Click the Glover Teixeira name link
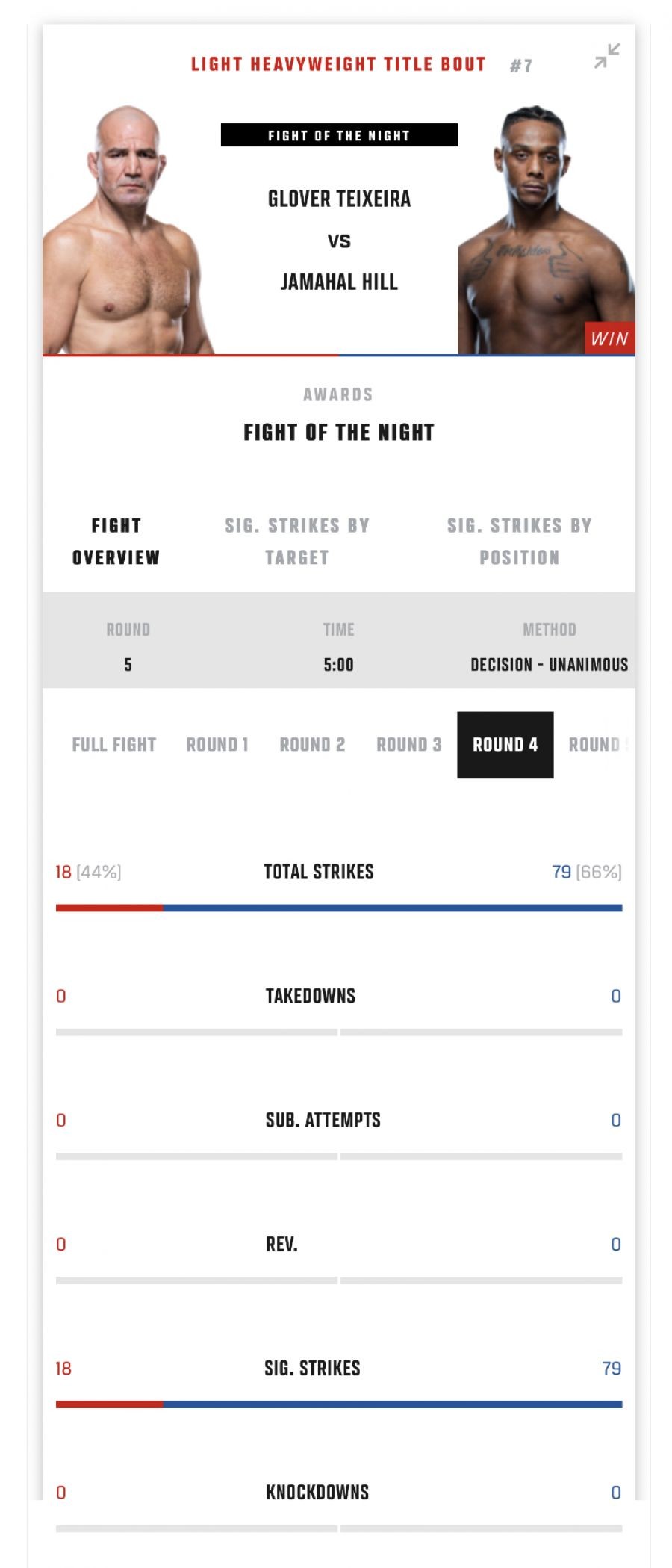 [x=339, y=199]
